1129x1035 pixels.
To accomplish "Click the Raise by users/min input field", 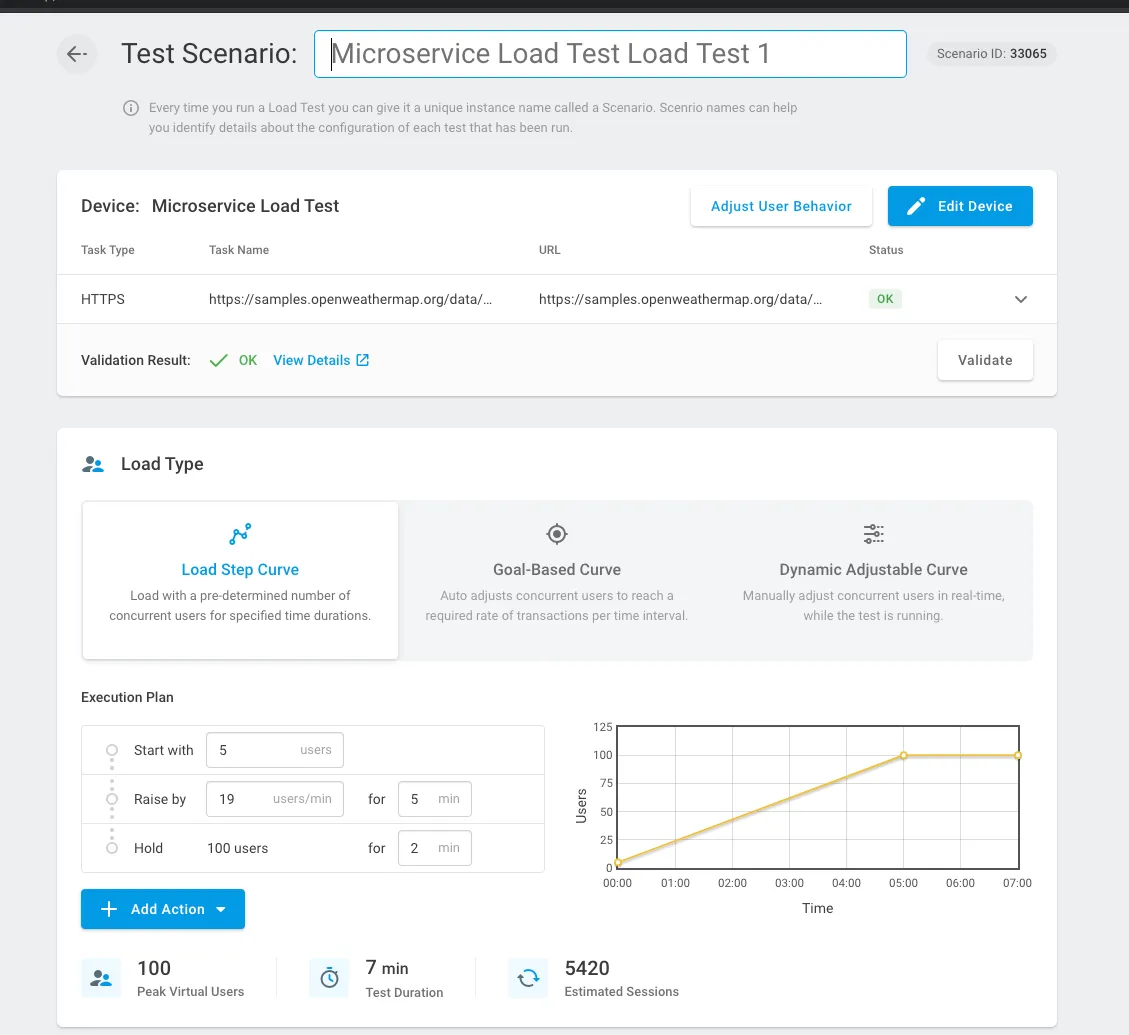I will click(274, 799).
